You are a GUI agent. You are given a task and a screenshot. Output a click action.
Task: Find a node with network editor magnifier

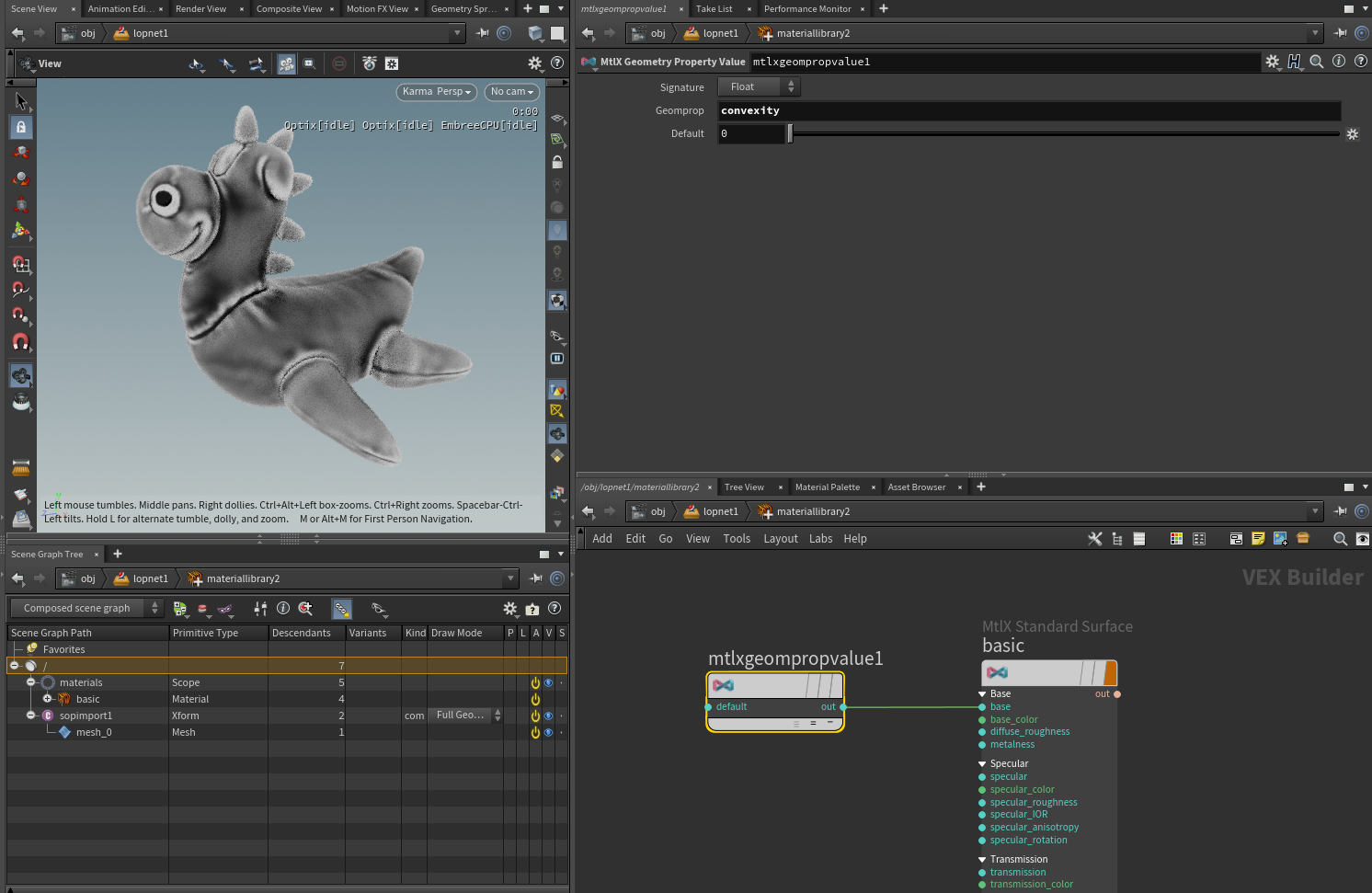(1341, 539)
